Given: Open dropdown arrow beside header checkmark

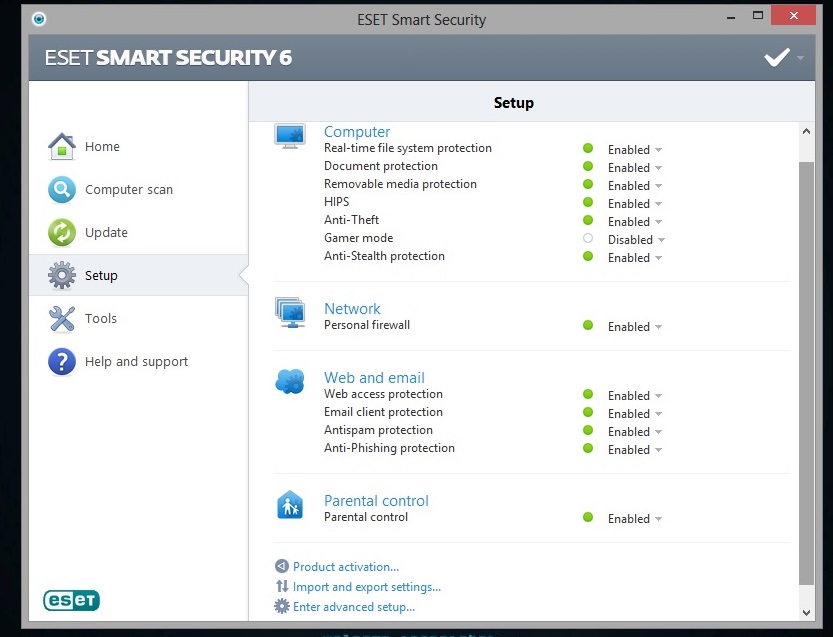Looking at the screenshot, I should [x=800, y=57].
